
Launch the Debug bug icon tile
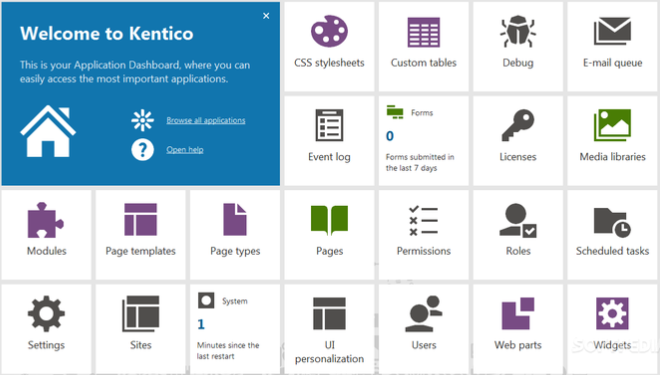click(x=518, y=46)
